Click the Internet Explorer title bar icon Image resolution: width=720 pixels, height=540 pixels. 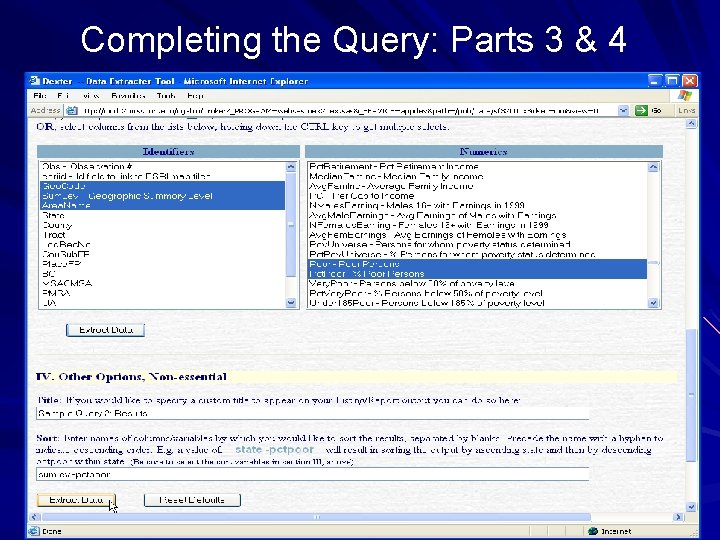coord(34,81)
